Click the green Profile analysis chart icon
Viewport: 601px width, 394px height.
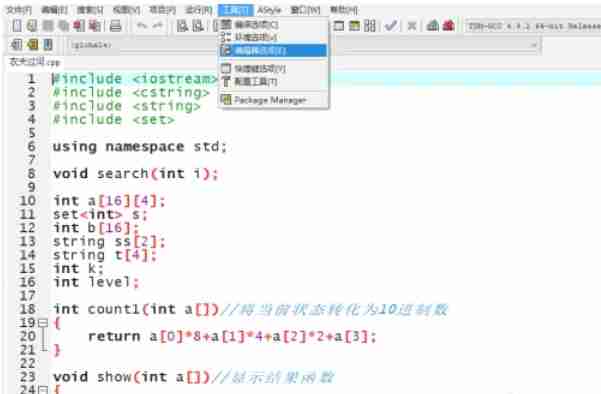pos(433,26)
